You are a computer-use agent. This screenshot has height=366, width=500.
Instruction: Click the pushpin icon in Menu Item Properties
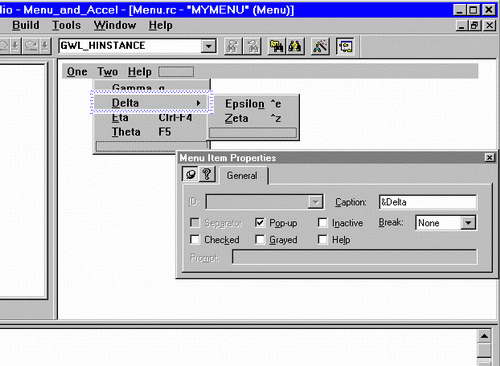click(190, 174)
